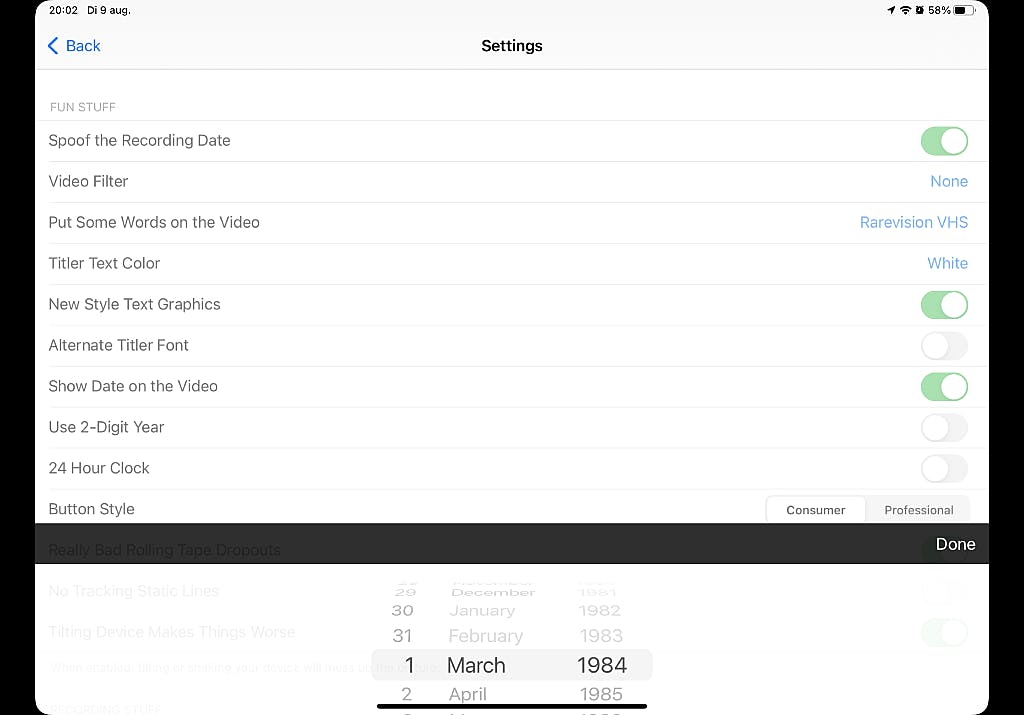Choose 1985 in the year wheel

coord(600,694)
